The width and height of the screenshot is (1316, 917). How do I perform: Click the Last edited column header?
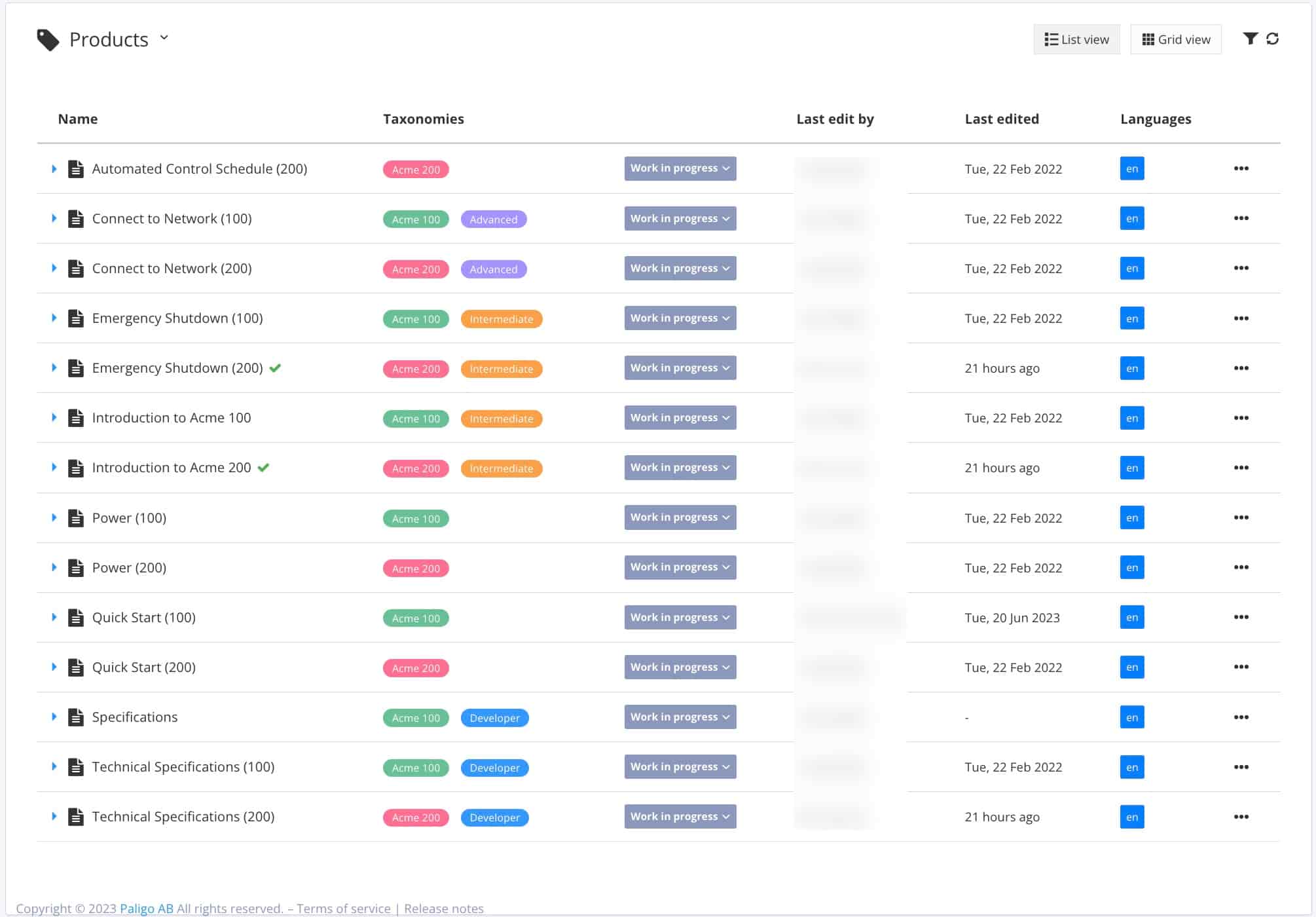click(1001, 119)
